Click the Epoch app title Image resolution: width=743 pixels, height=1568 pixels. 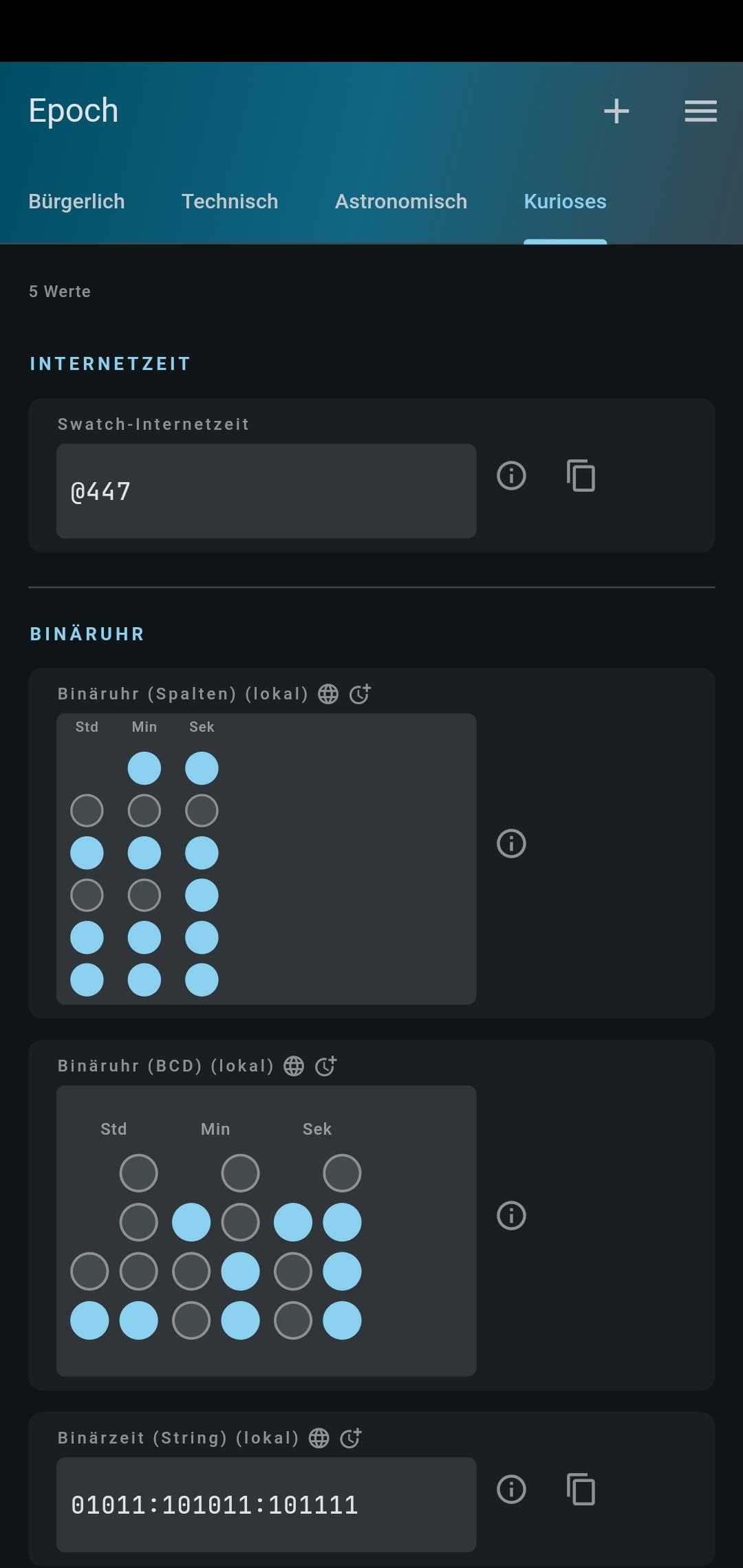coord(74,111)
